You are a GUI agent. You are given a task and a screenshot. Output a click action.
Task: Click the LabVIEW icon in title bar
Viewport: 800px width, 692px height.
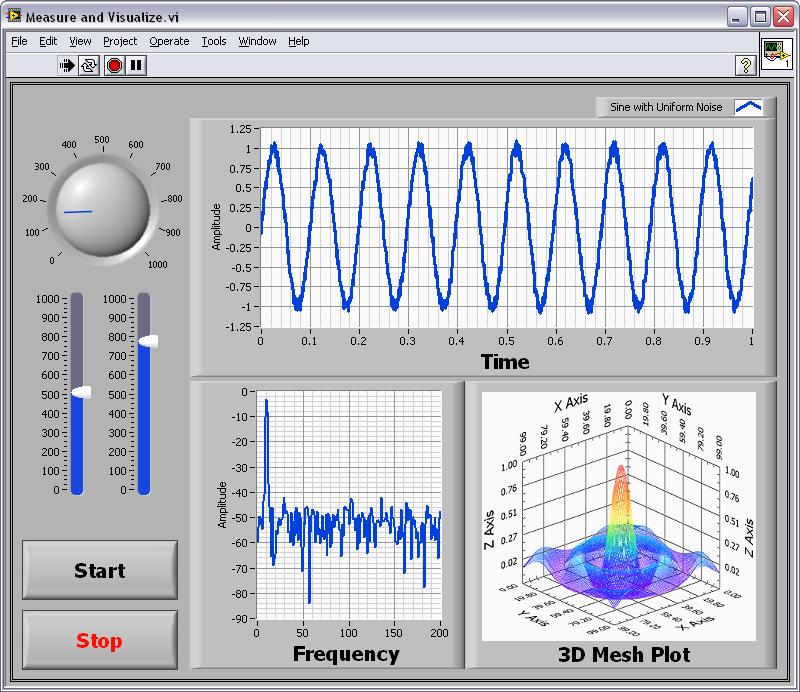(14, 17)
